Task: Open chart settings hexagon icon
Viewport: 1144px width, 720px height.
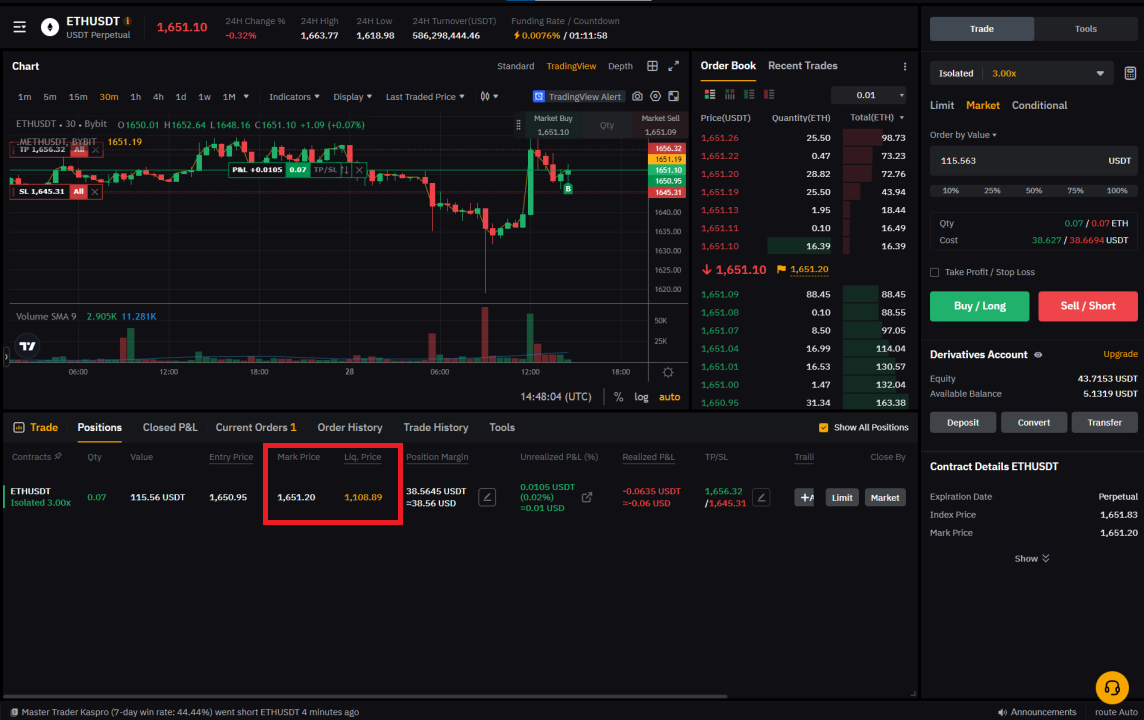Action: coord(655,96)
